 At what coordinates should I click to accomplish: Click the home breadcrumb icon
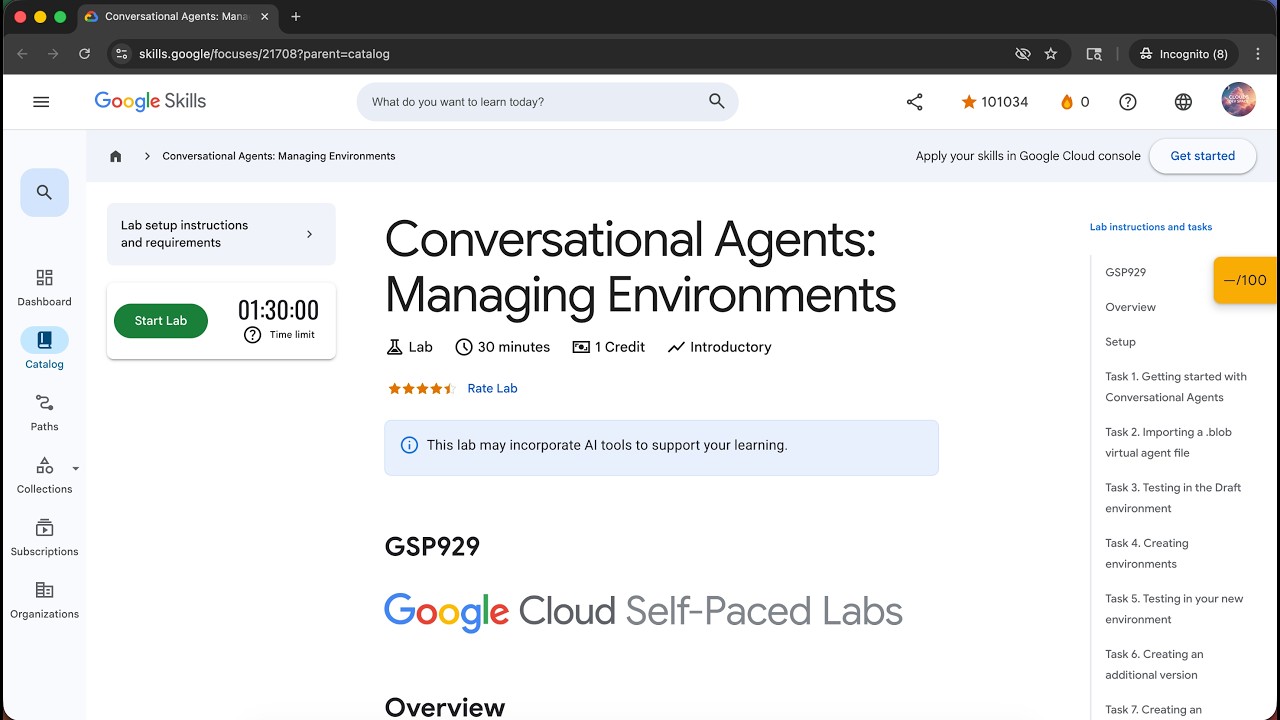(116, 156)
